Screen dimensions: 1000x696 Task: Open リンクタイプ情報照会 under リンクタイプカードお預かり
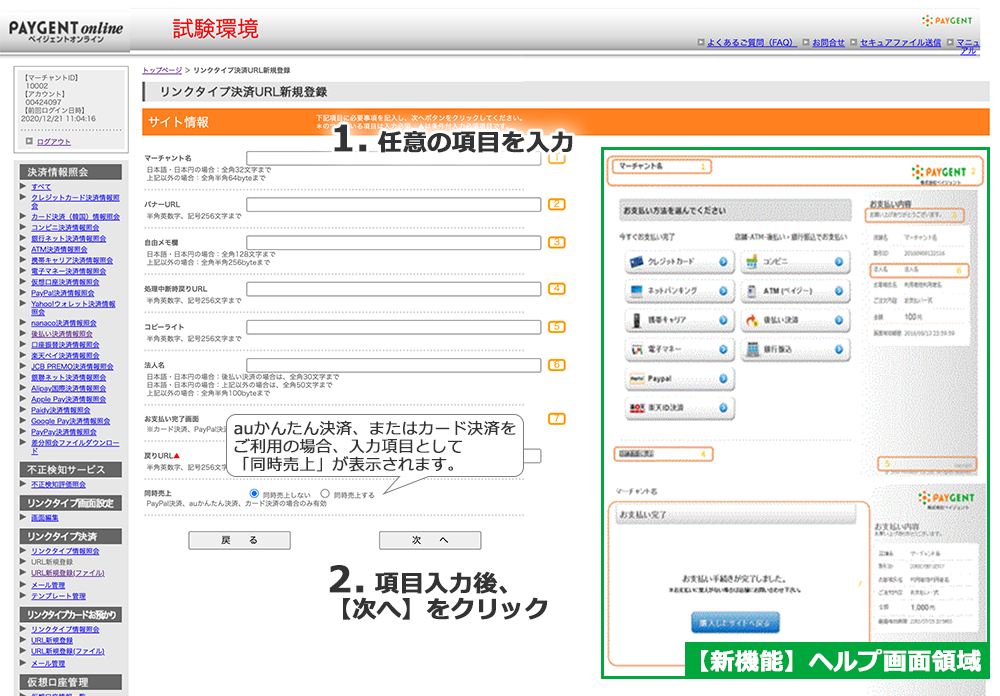65,629
